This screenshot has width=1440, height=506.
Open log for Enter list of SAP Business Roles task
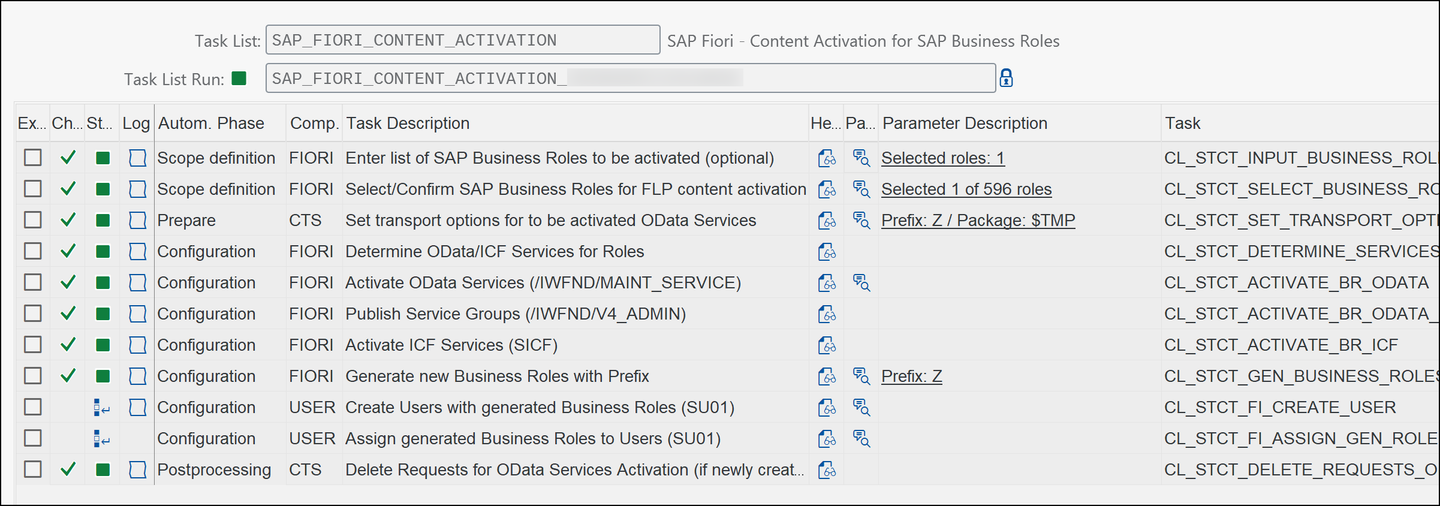pos(137,158)
